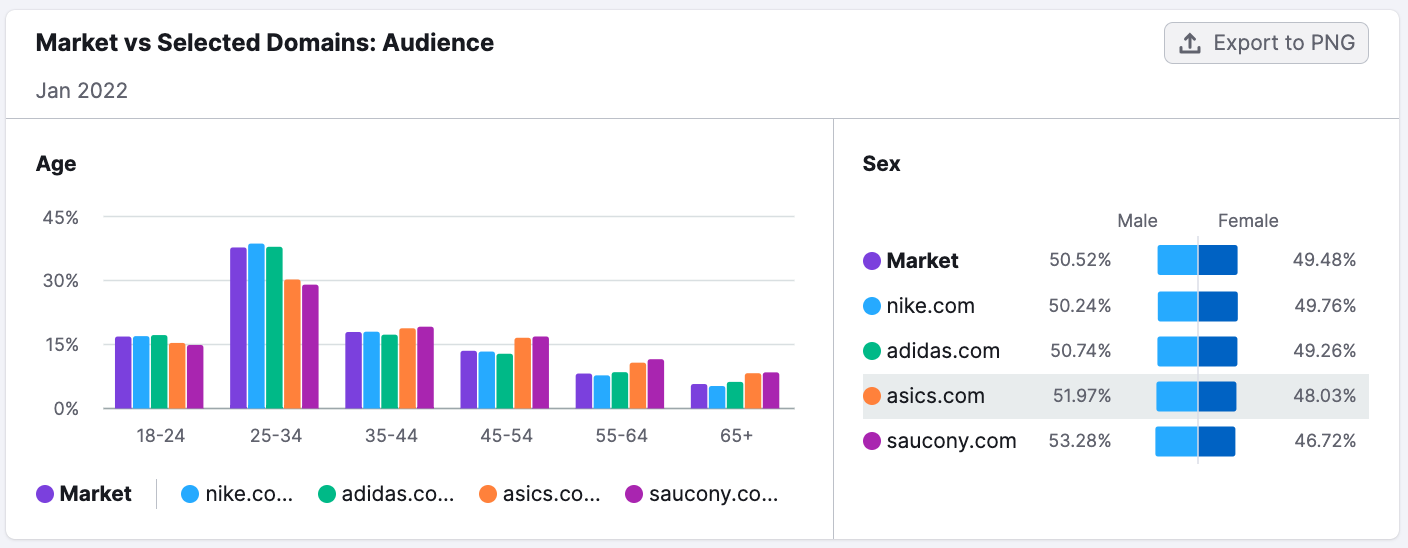Click the Market male/female ratio bar
This screenshot has width=1408, height=548.
click(1197, 260)
